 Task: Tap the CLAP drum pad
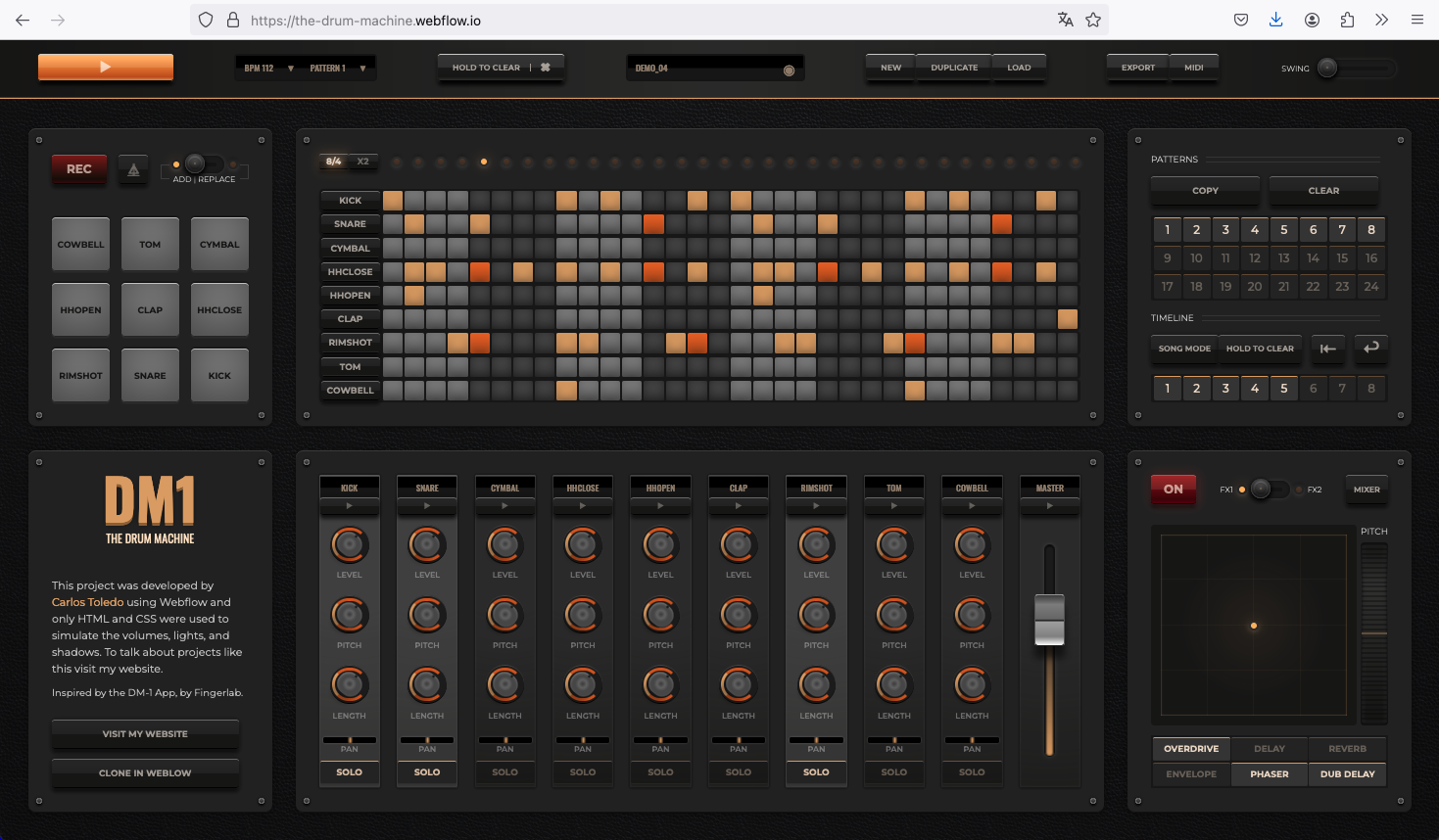coord(150,309)
